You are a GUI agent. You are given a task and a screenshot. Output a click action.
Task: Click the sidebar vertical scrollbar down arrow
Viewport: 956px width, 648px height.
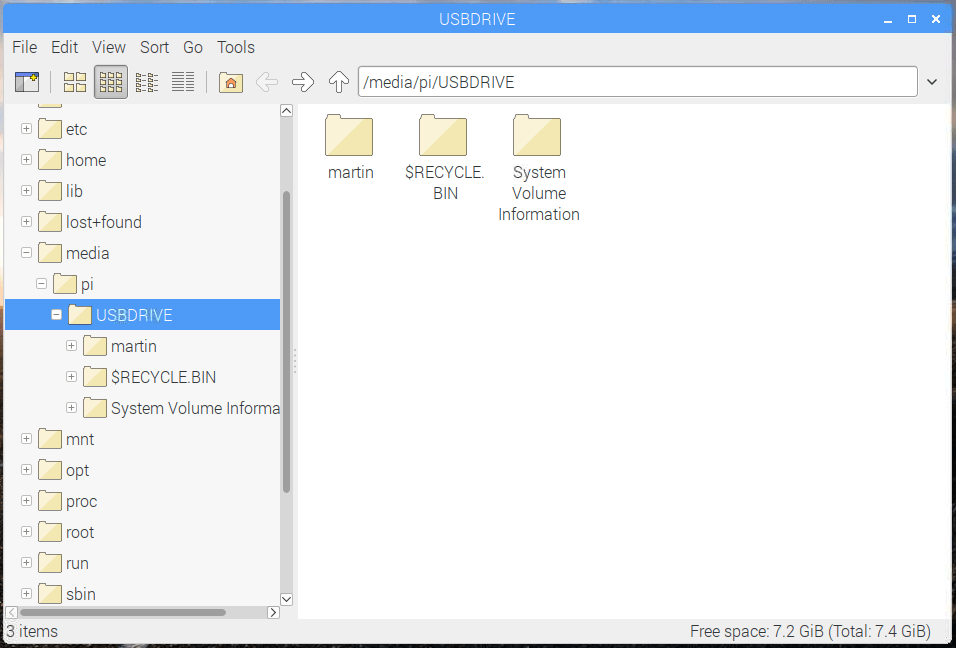[287, 598]
